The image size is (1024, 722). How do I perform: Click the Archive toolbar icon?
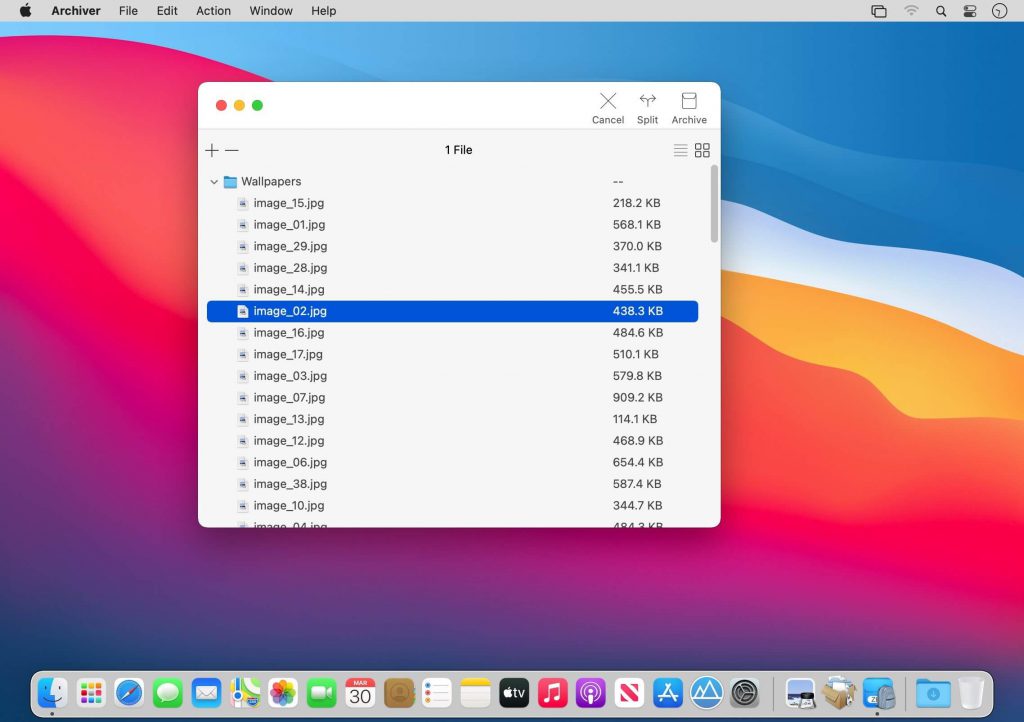[x=688, y=106]
